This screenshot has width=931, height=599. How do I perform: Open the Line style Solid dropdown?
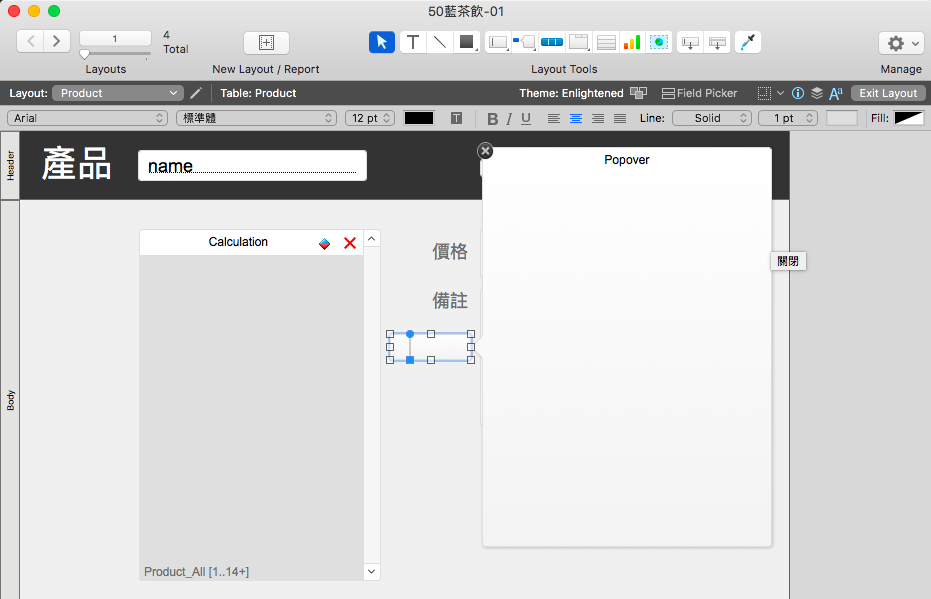(x=712, y=118)
